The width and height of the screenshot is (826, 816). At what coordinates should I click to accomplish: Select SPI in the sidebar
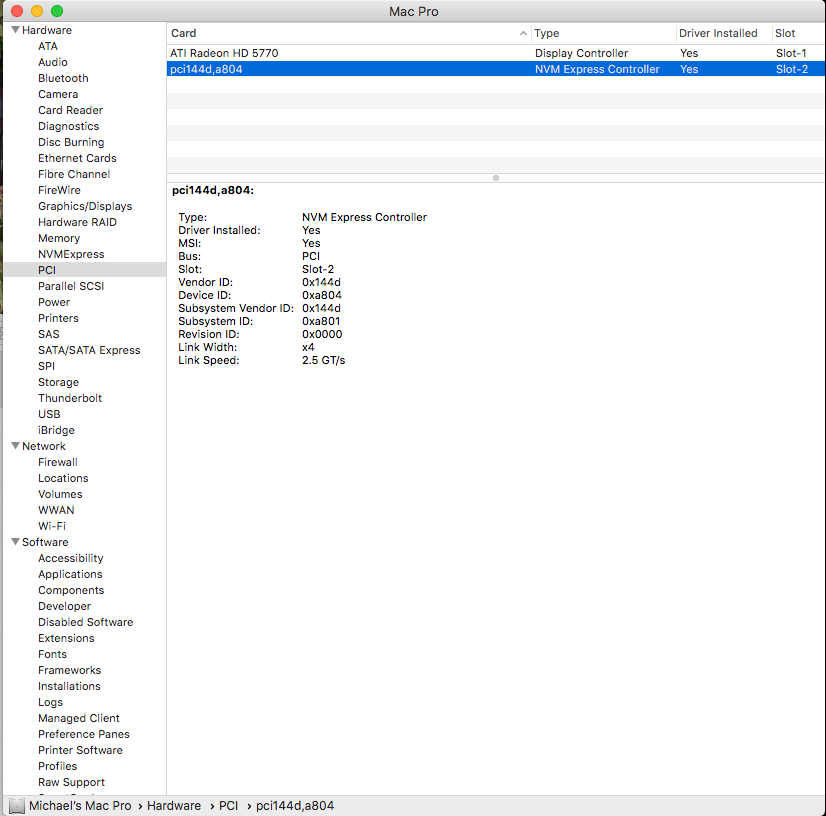46,366
